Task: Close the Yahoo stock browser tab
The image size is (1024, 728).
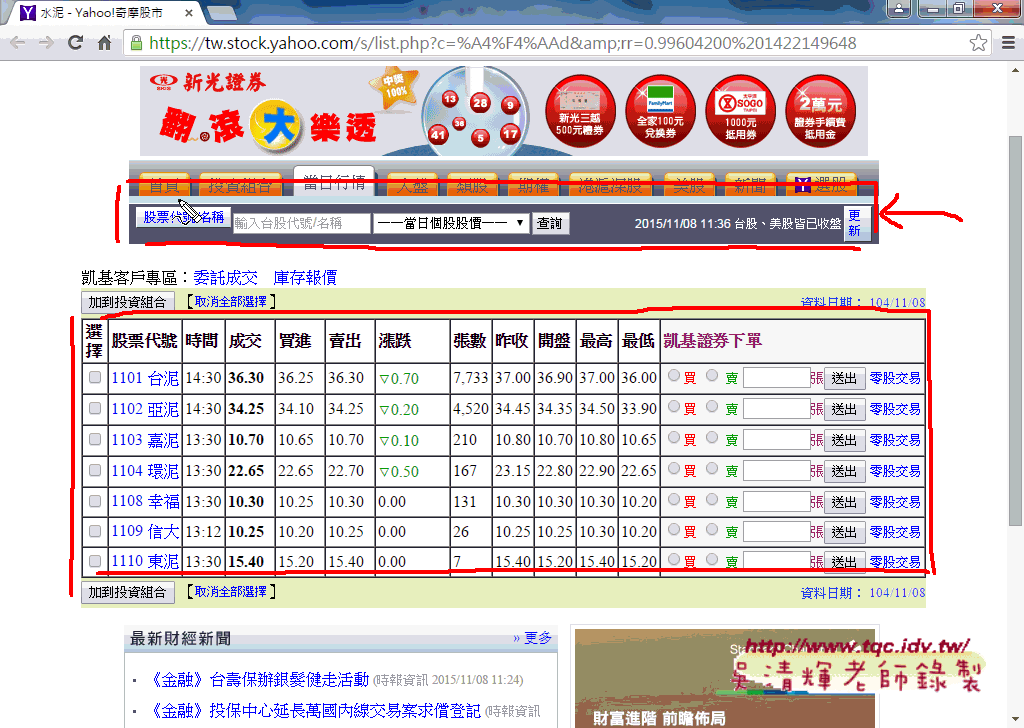Action: pyautogui.click(x=189, y=12)
